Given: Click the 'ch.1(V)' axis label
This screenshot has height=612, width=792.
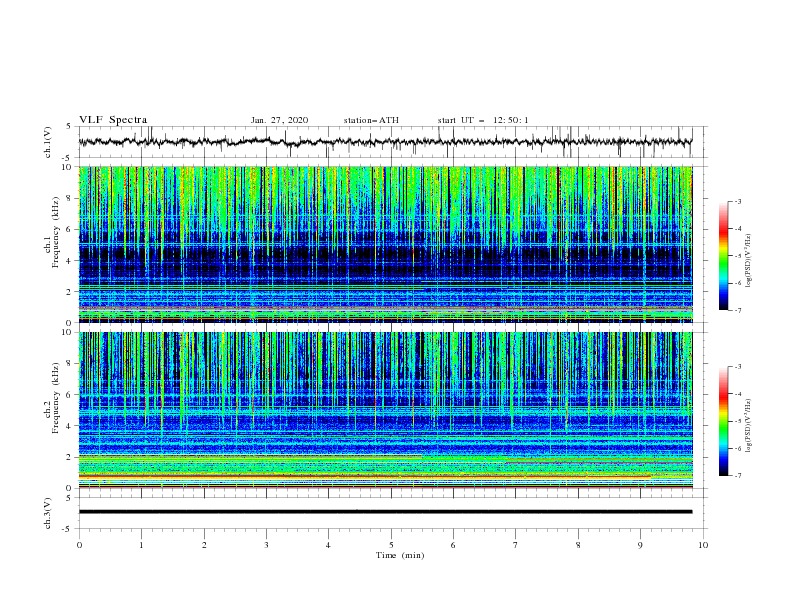Looking at the screenshot, I should [48, 142].
